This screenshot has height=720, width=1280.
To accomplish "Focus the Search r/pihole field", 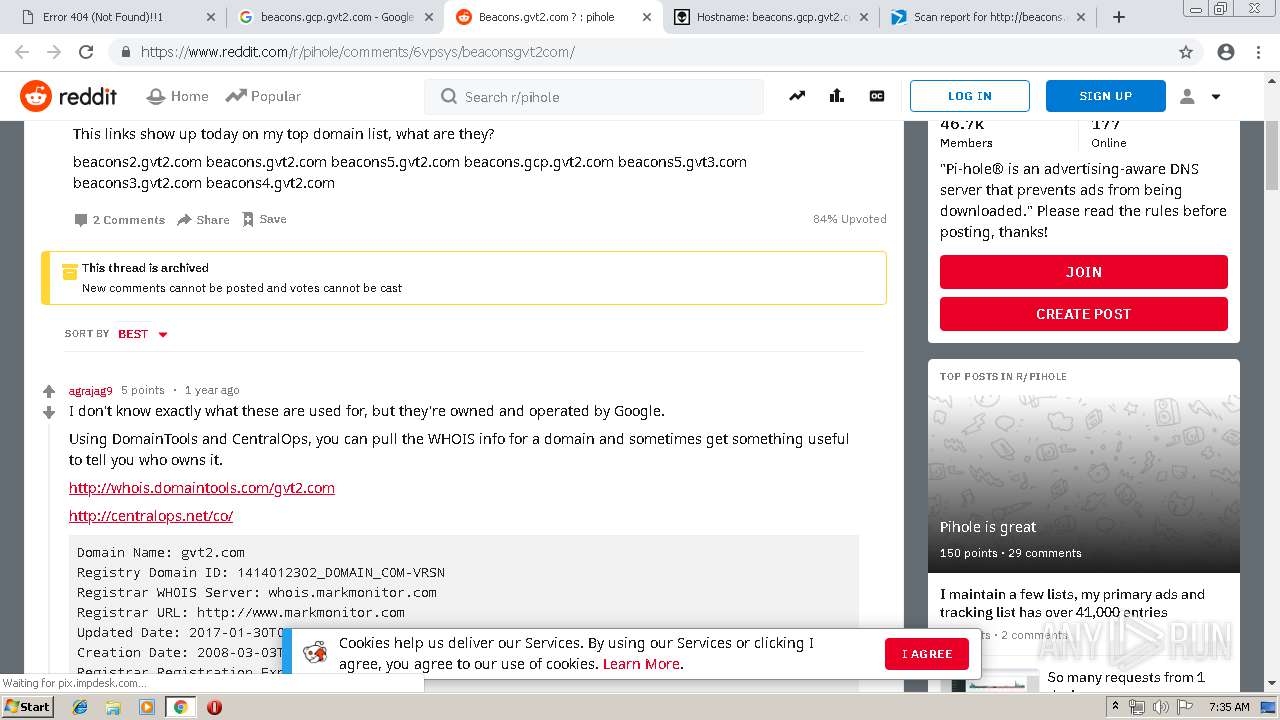I will [594, 97].
